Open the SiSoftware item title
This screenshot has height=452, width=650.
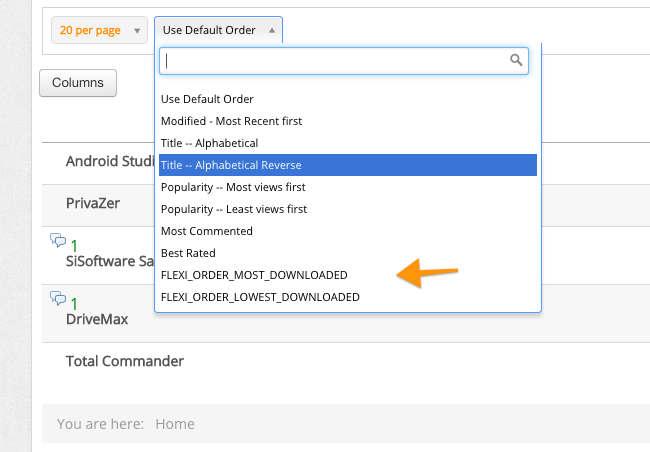(x=110, y=261)
